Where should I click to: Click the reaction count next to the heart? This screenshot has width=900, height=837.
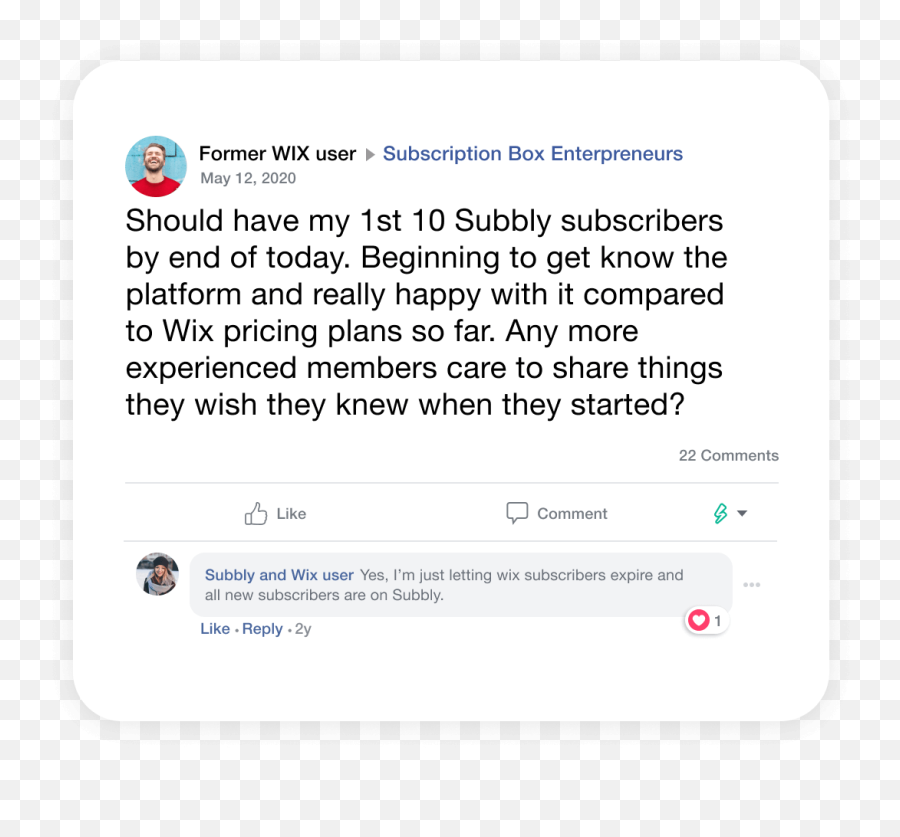click(x=718, y=621)
